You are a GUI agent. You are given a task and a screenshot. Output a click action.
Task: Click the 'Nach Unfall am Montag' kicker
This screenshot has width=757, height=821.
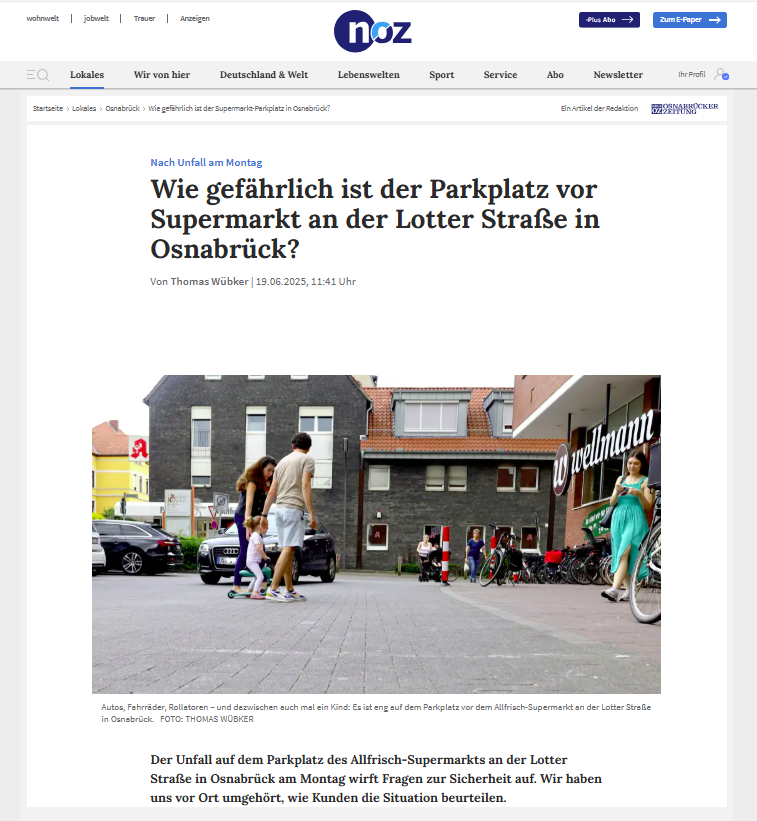coord(206,163)
